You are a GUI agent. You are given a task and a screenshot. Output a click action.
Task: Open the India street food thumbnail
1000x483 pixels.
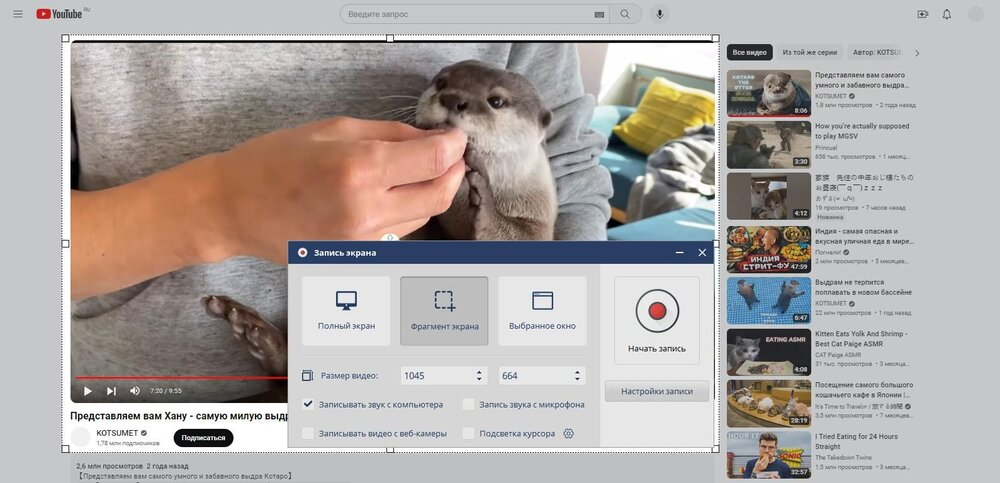[x=768, y=249]
